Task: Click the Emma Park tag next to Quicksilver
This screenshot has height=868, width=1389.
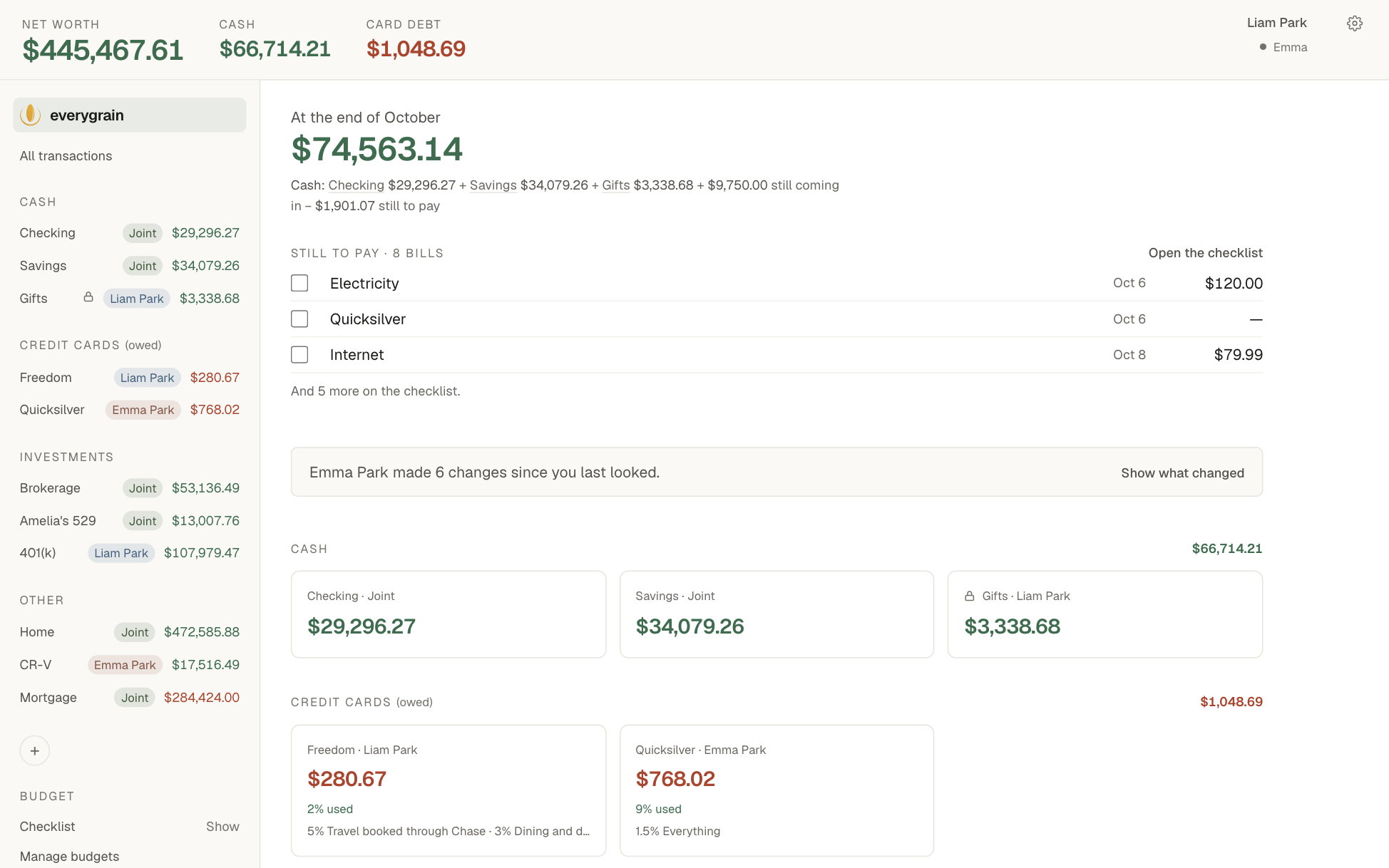Action: pyautogui.click(x=143, y=410)
